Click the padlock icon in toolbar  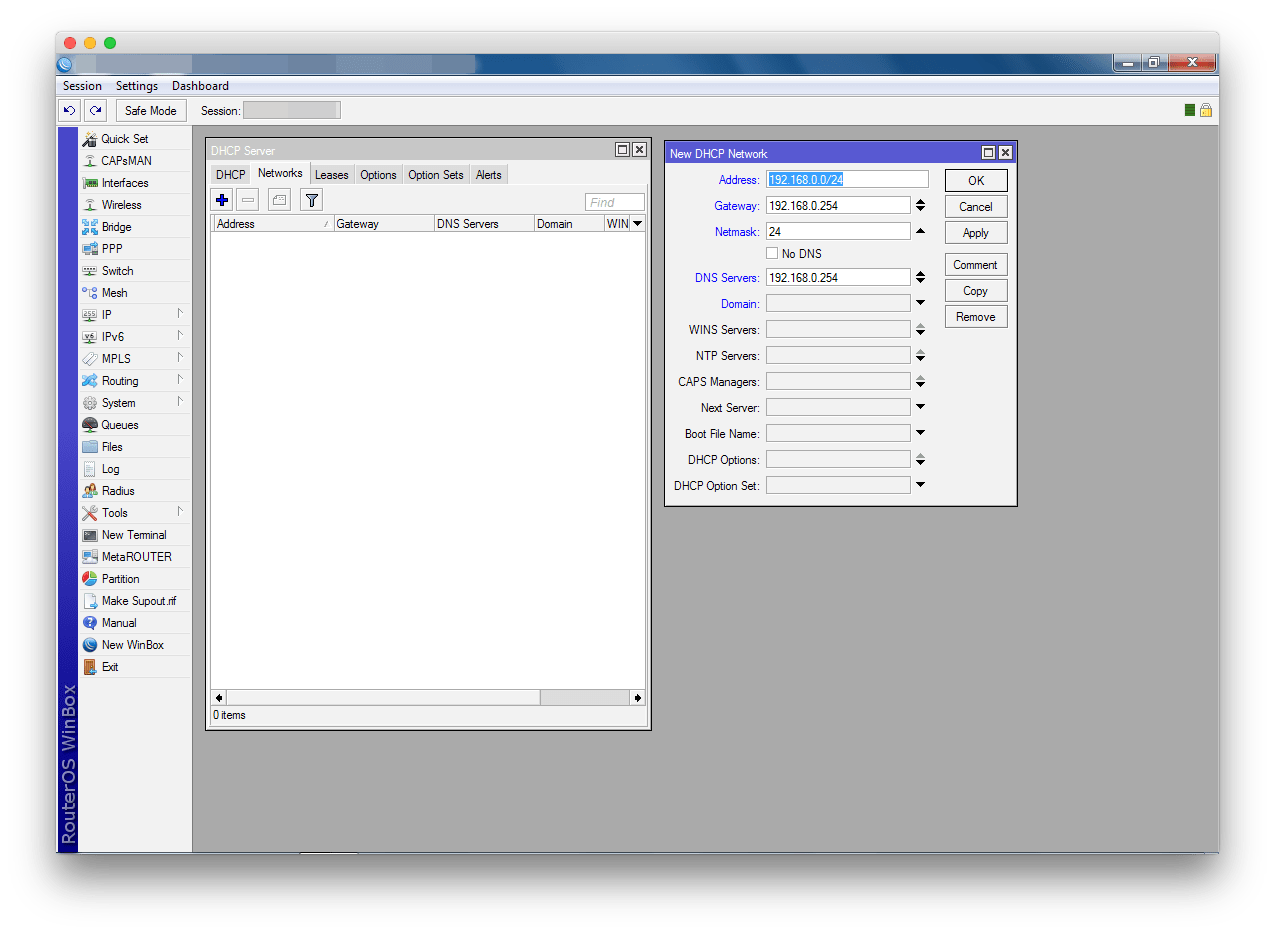(1206, 110)
